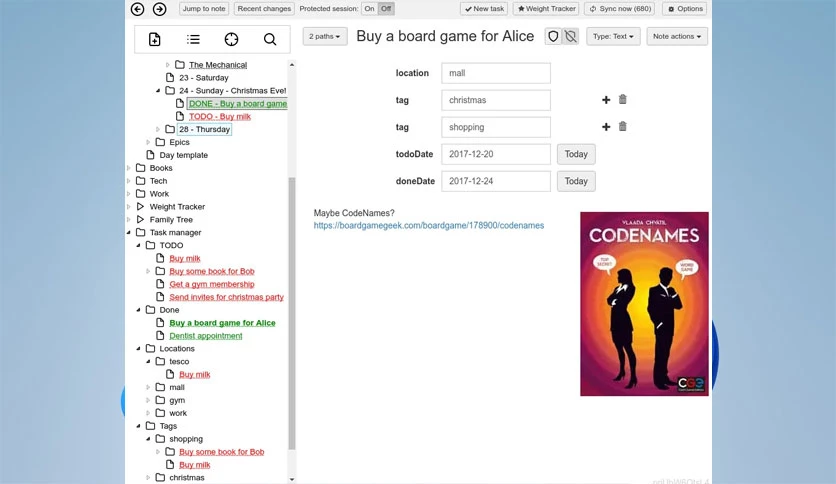
Task: Set todoDate with its Today button
Action: tap(576, 154)
